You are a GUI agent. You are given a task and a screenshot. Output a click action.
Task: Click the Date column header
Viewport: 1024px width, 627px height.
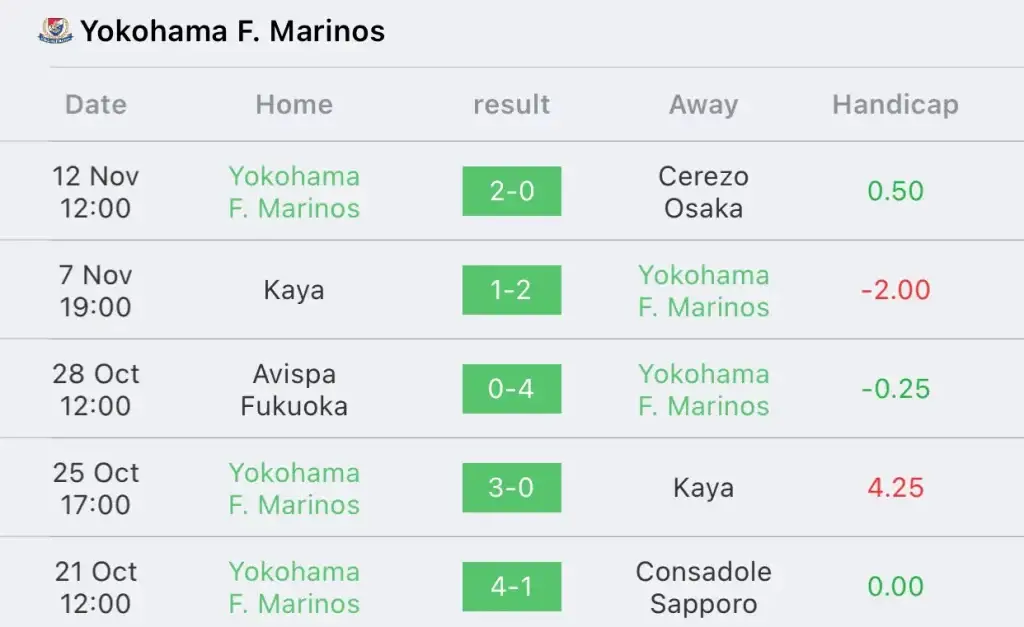[96, 104]
